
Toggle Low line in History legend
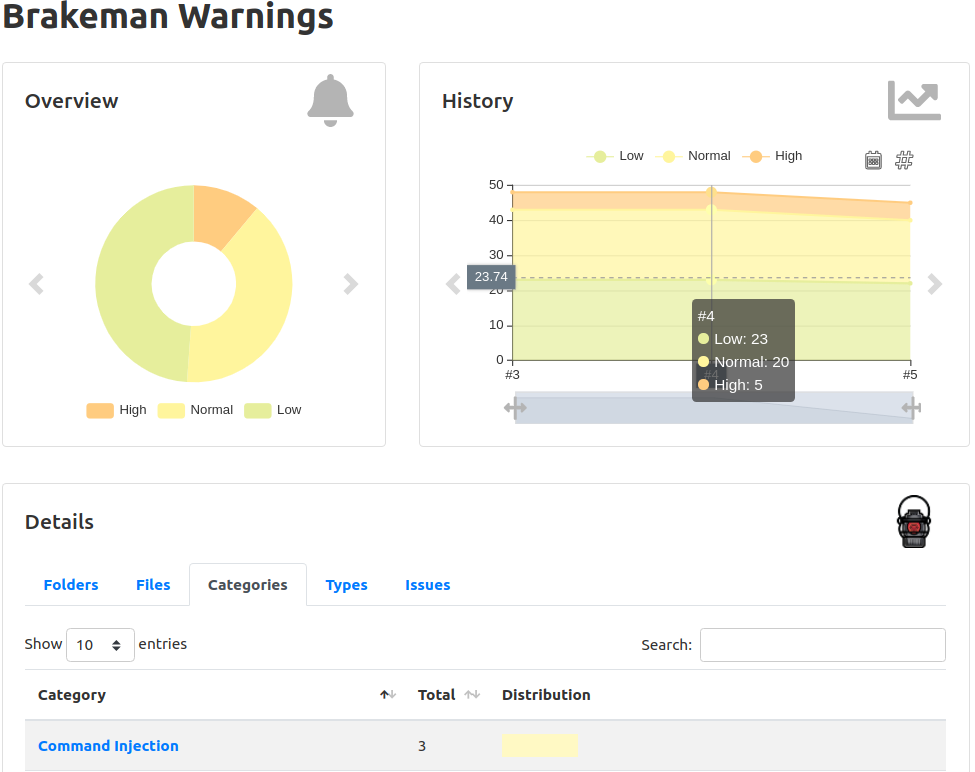pos(614,156)
